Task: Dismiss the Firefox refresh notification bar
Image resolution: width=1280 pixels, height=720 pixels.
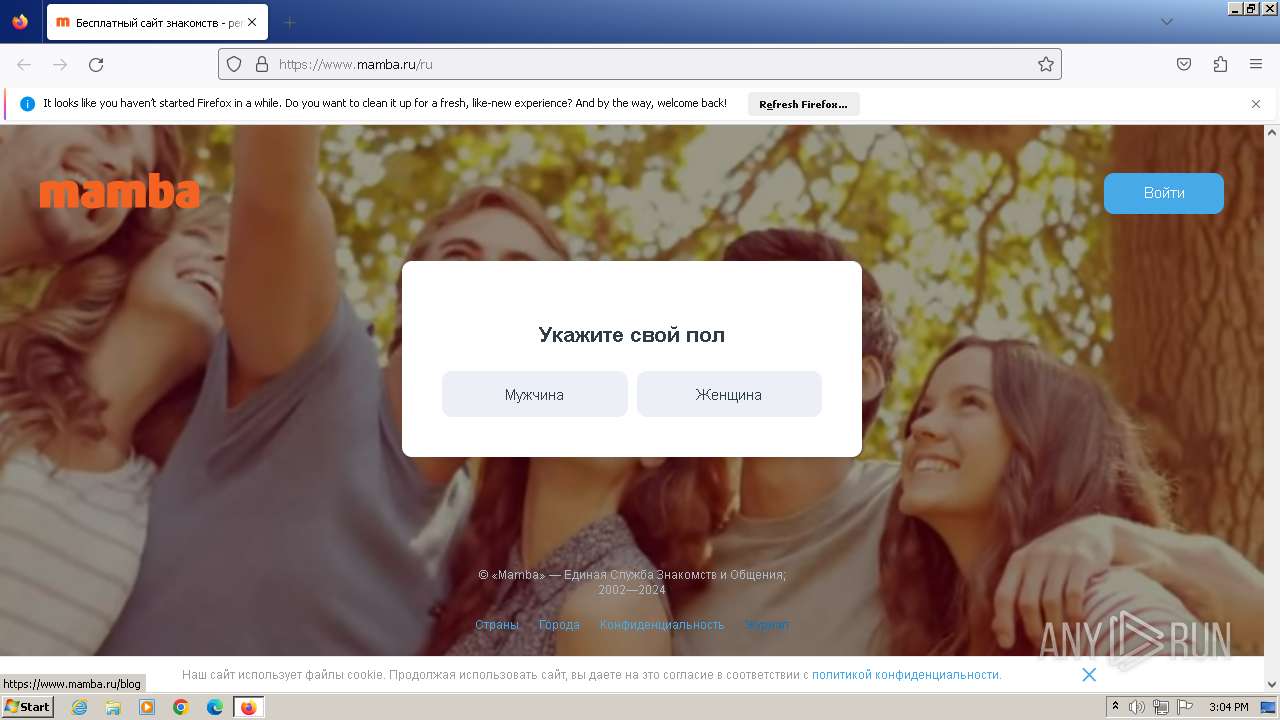Action: click(x=1256, y=104)
